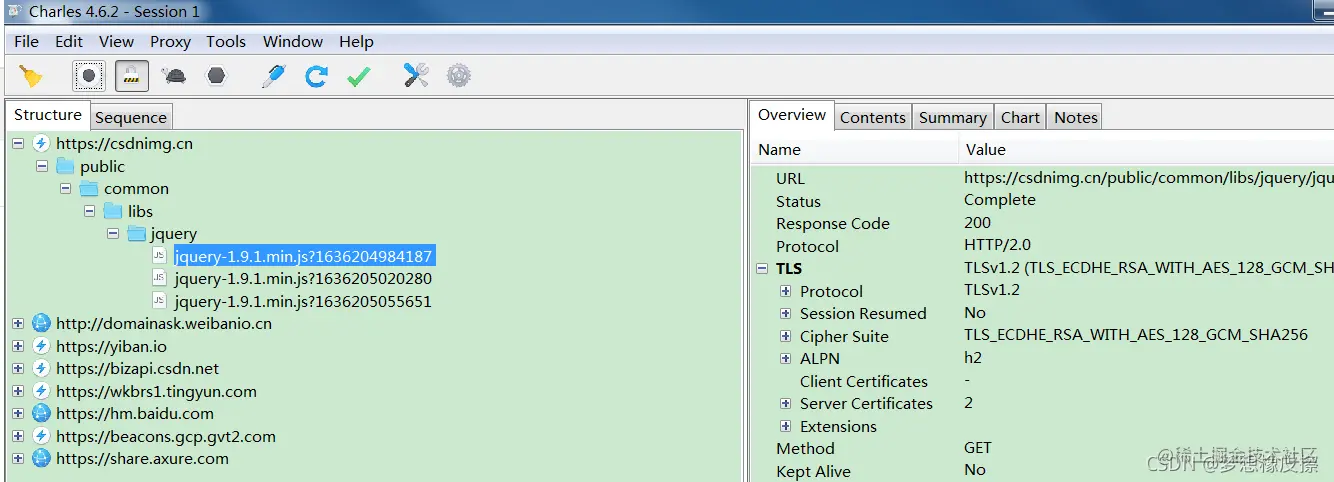
Task: Collapse the jquery folder node
Action: (x=113, y=233)
